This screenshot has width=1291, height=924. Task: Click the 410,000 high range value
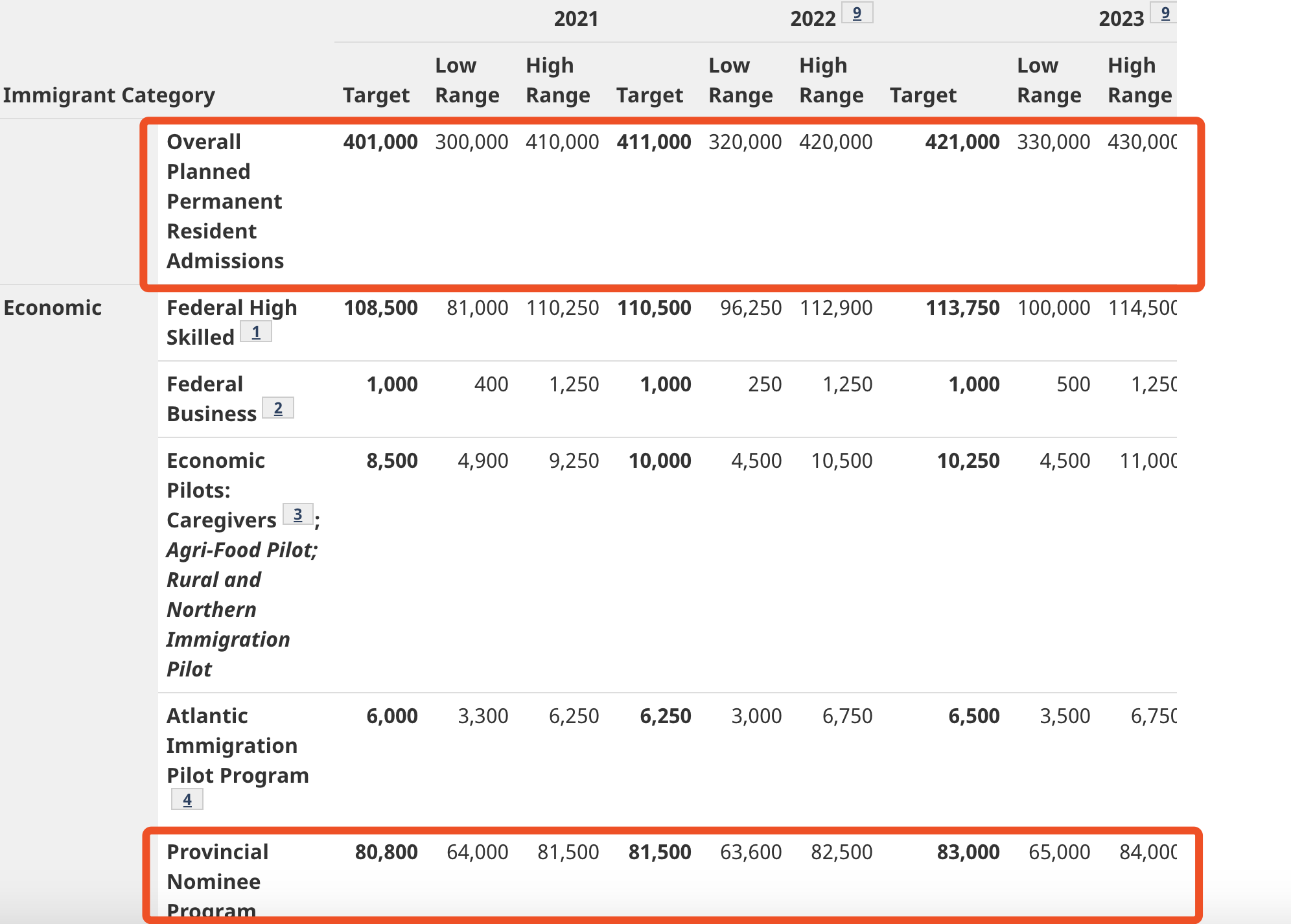click(563, 142)
